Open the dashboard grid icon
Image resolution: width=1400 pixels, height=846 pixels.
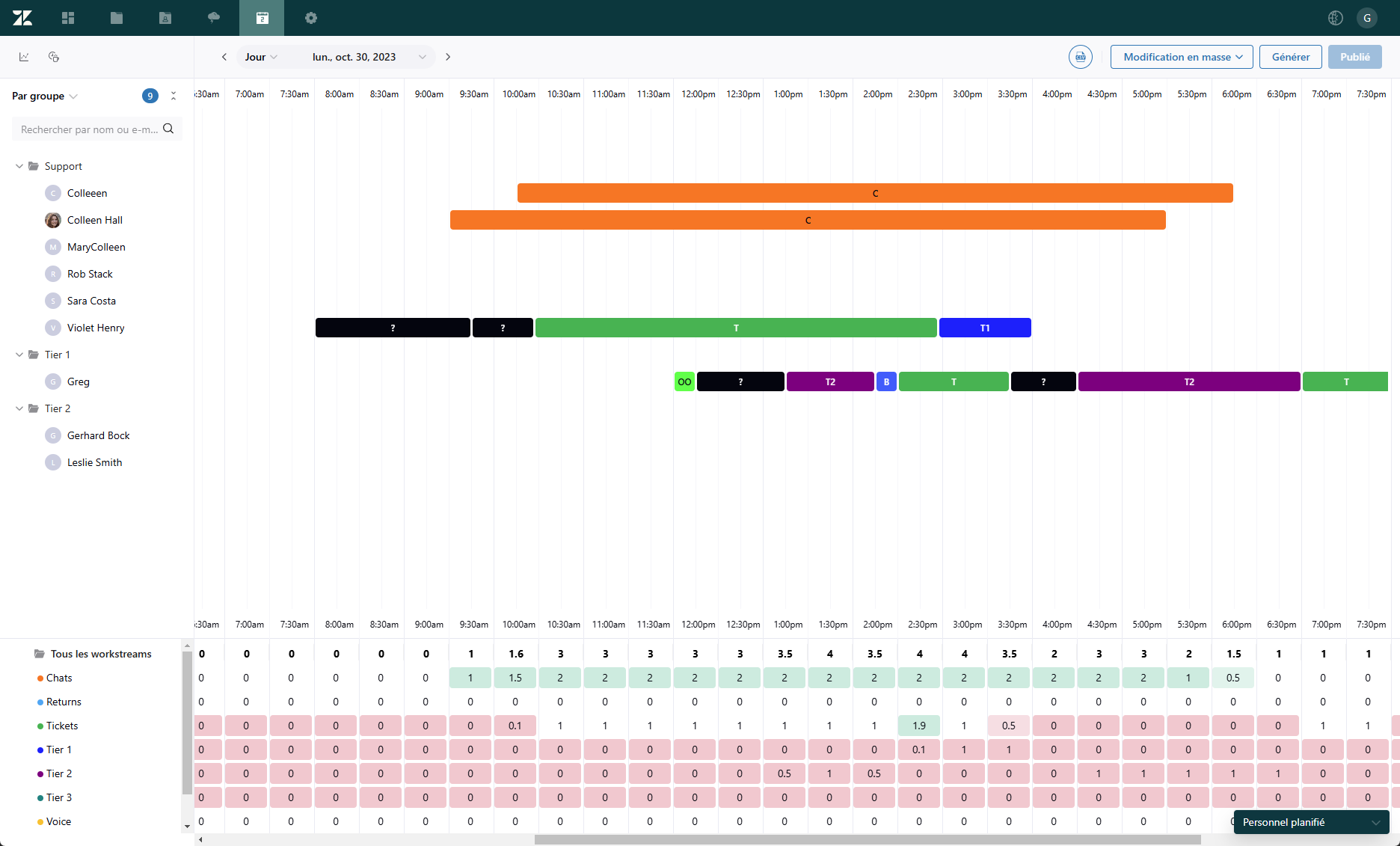pyautogui.click(x=68, y=18)
